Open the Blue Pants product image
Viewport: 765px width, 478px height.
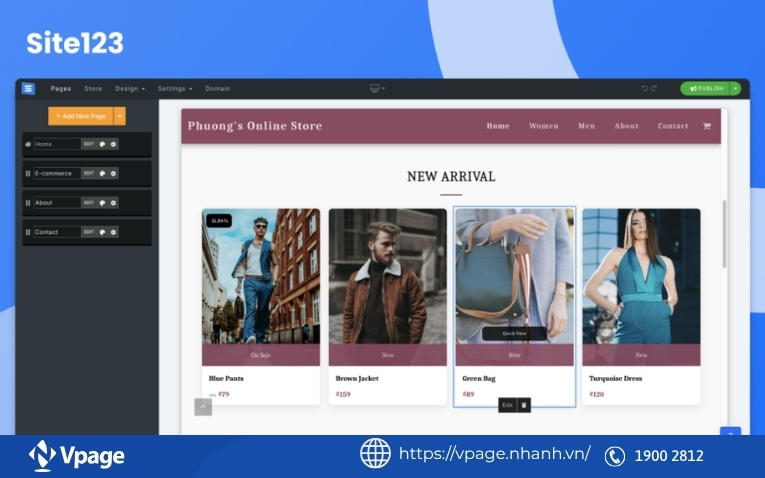[261, 276]
